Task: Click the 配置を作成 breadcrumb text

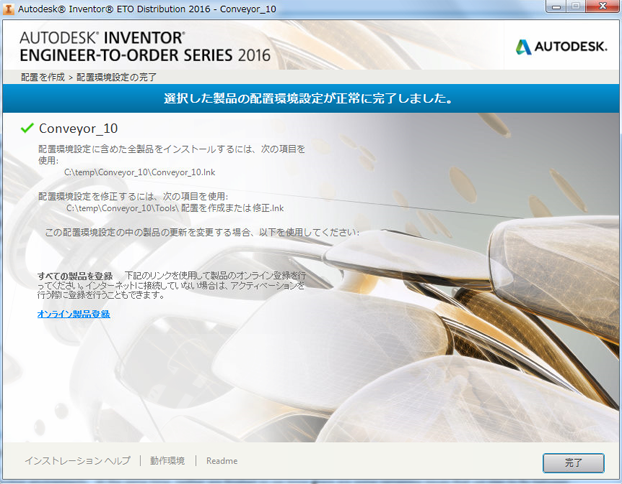Action: click(x=43, y=77)
